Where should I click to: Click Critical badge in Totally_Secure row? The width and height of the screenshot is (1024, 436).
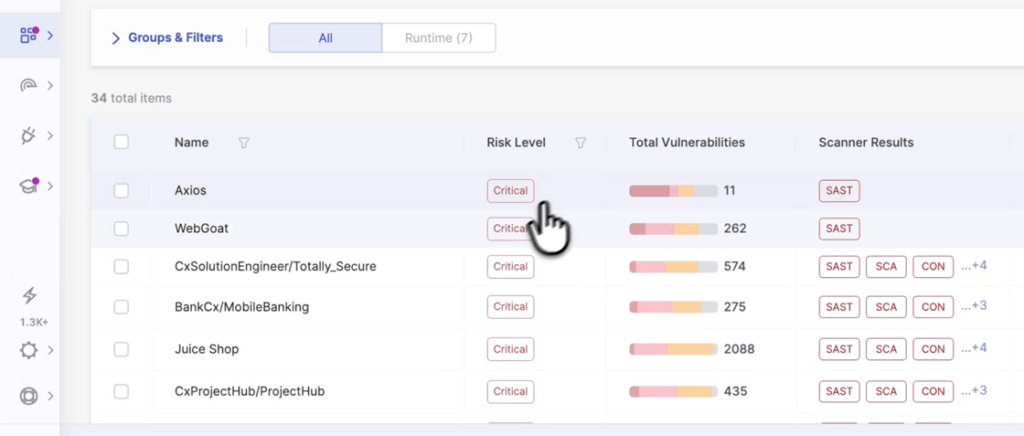coord(510,266)
